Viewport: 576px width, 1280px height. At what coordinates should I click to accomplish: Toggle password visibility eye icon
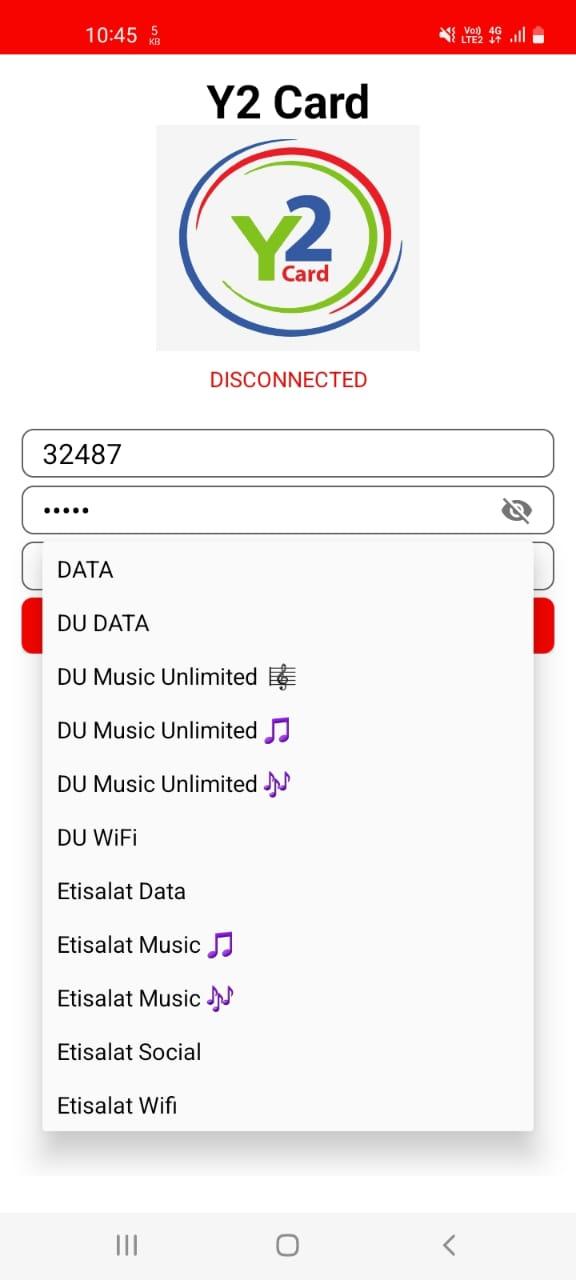(x=516, y=511)
